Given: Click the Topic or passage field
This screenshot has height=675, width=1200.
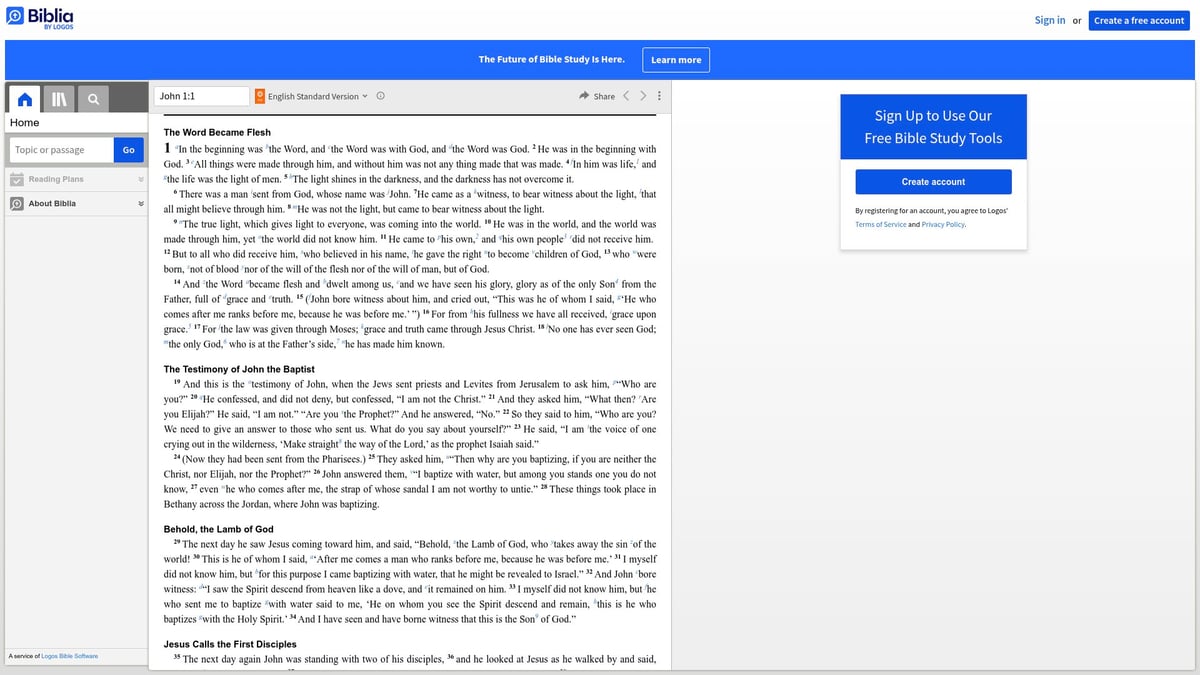Looking at the screenshot, I should pyautogui.click(x=61, y=150).
